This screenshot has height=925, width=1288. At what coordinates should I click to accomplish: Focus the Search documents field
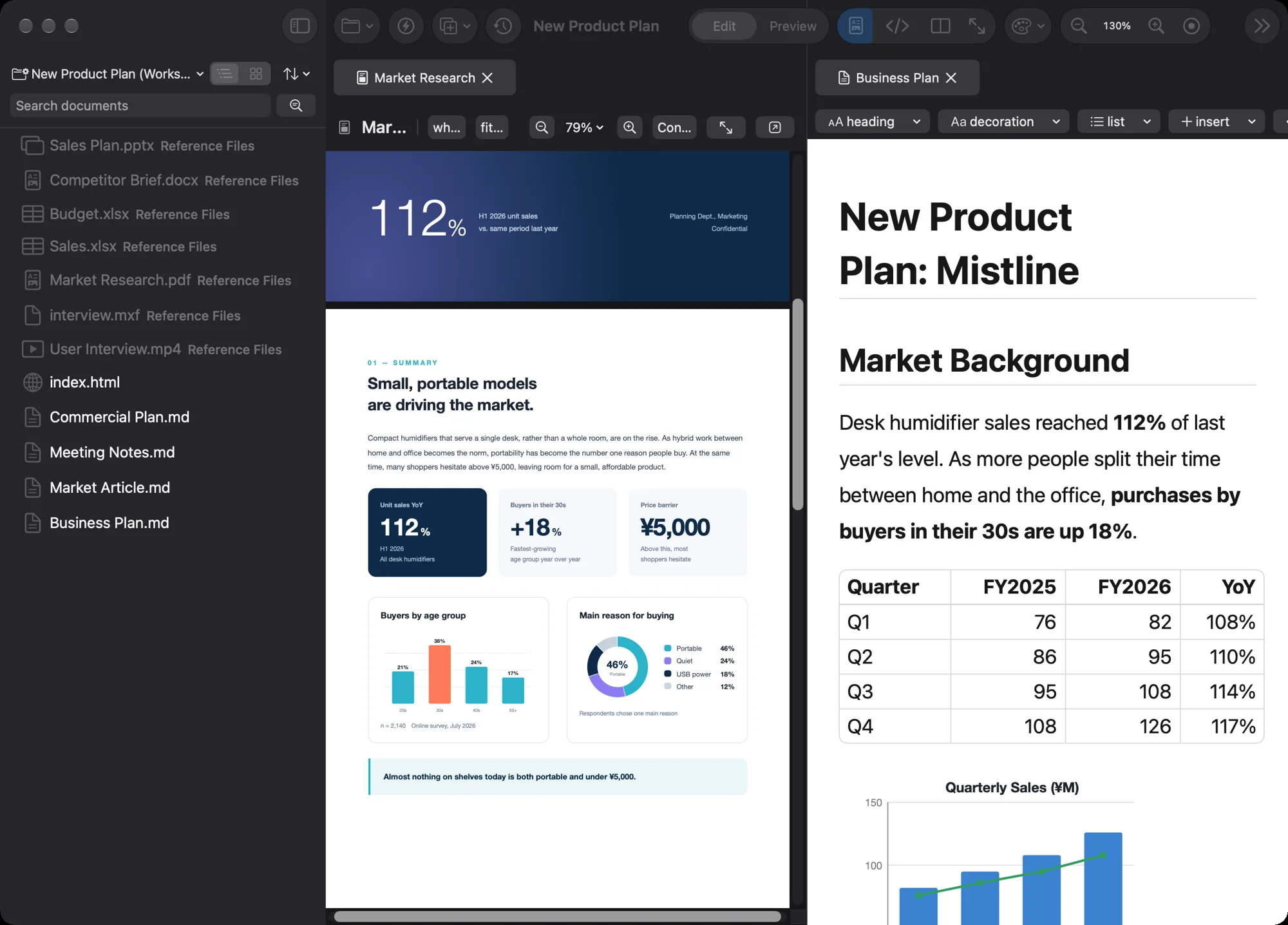(140, 106)
